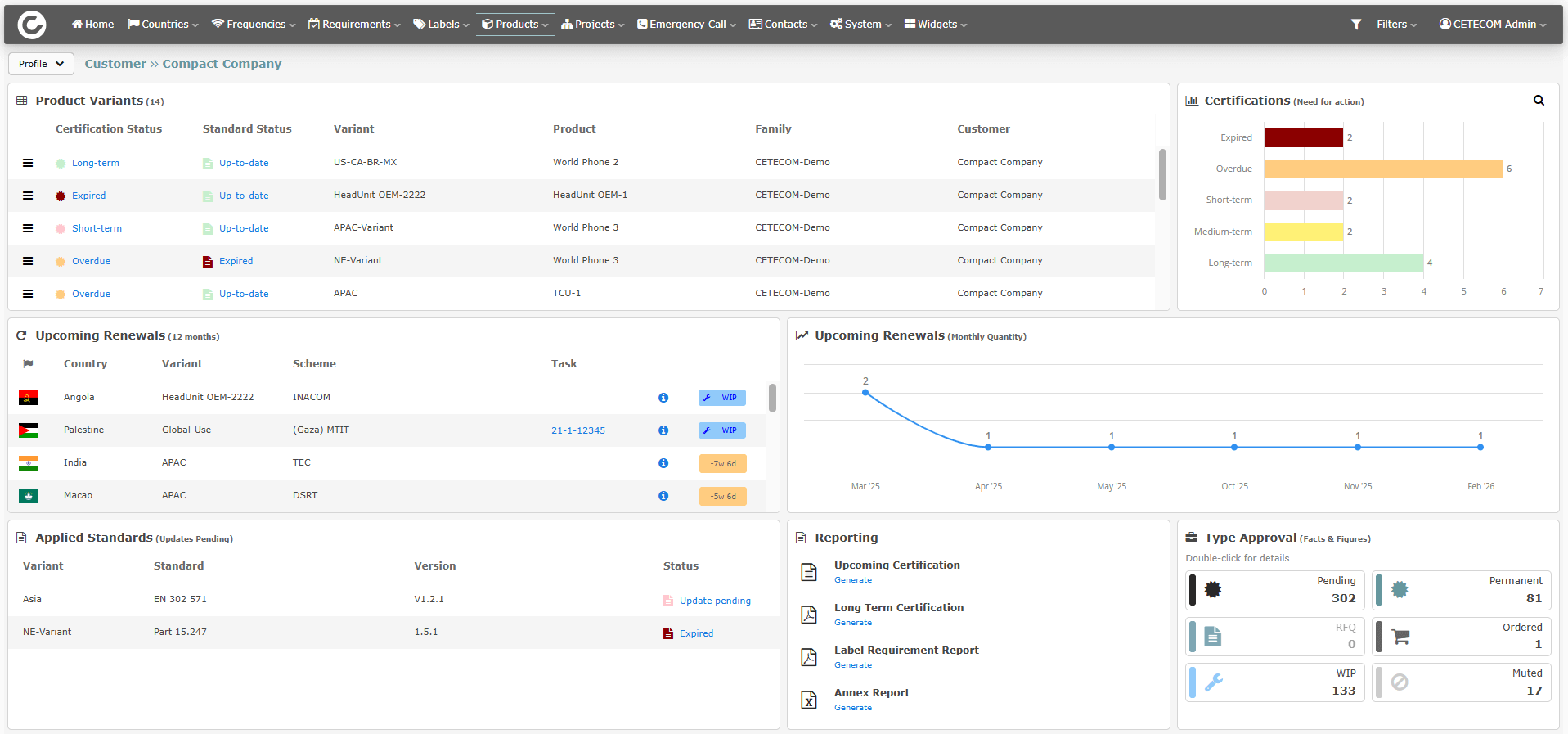Click WIP button in Angola row
Image resolution: width=1568 pixels, height=734 pixels.
click(x=722, y=398)
